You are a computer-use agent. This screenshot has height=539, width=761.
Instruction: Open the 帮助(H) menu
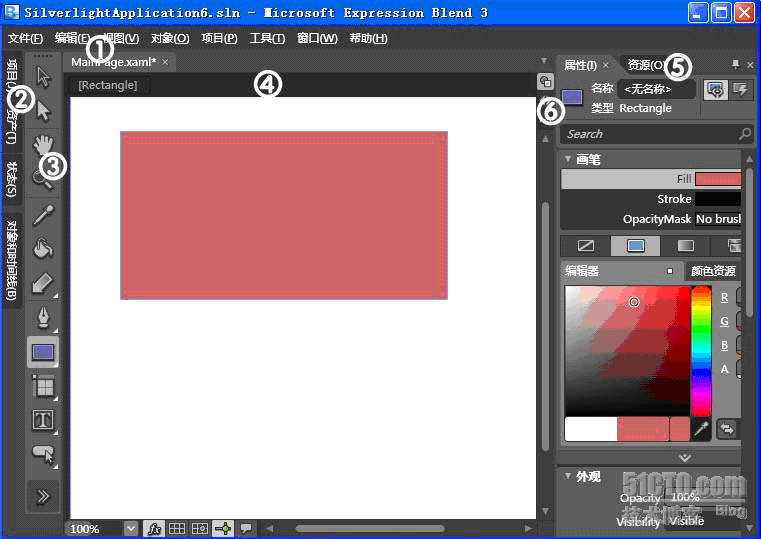pyautogui.click(x=368, y=38)
